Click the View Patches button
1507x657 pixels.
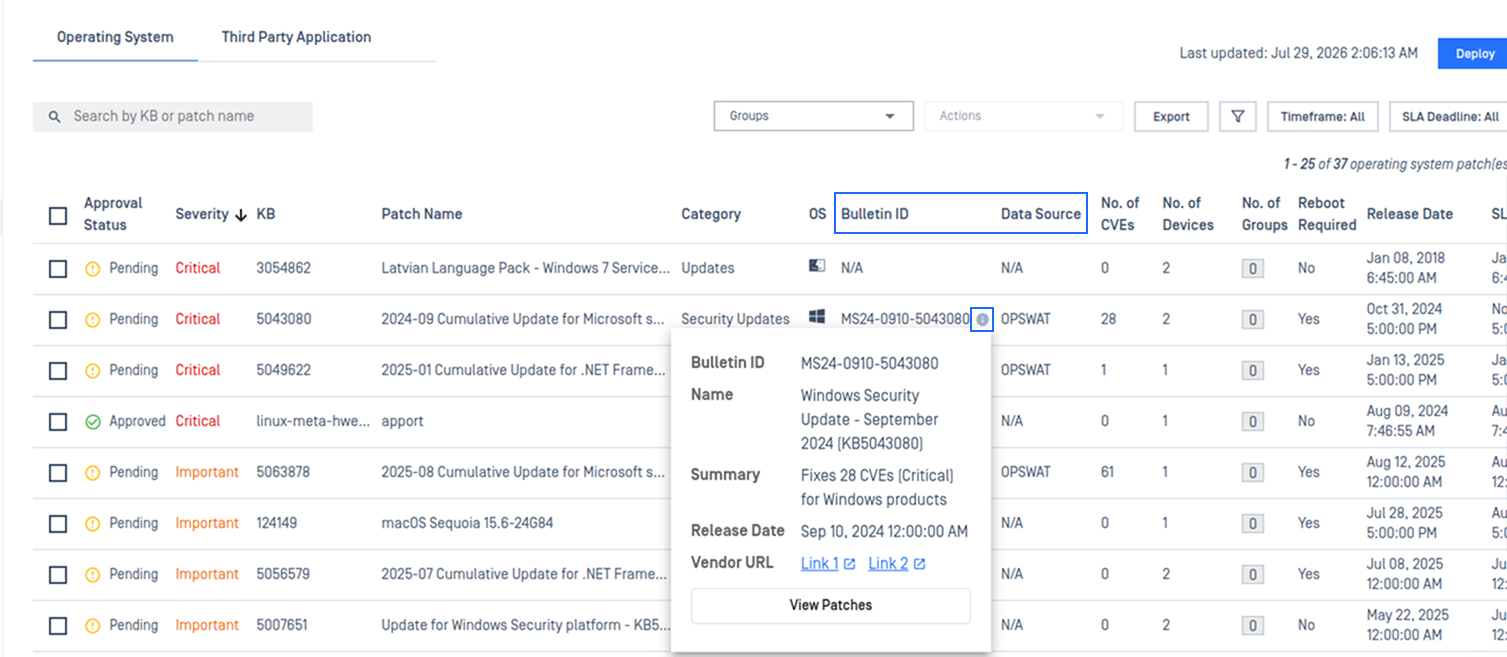pyautogui.click(x=831, y=605)
